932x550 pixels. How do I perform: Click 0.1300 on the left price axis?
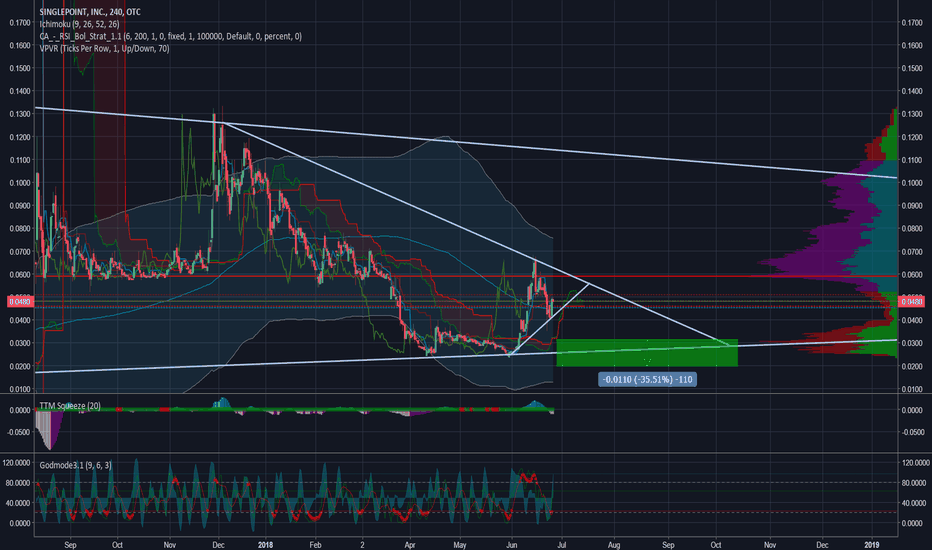20,114
